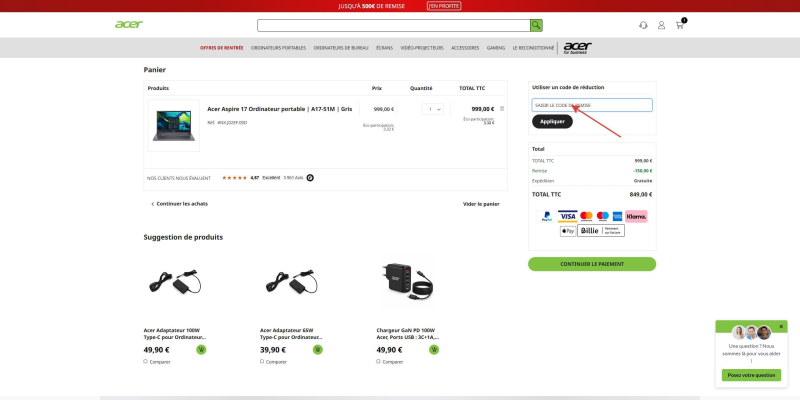800x400 pixels.
Task: Click the support agents avatars in the chat widget
Action: coord(751,333)
